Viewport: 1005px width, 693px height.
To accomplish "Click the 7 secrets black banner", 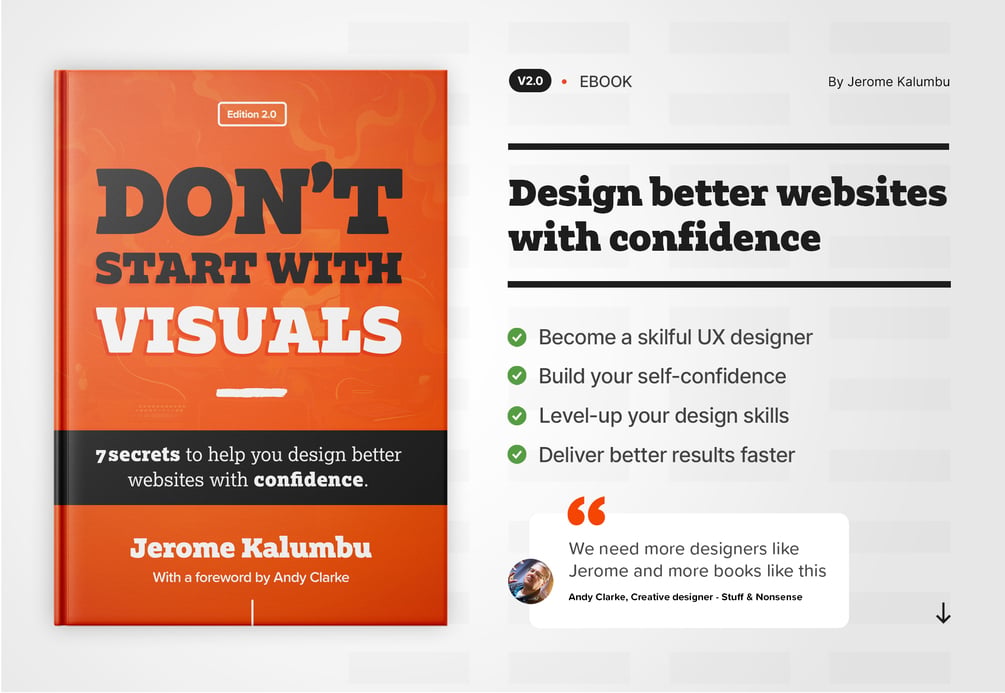I will click(x=251, y=467).
